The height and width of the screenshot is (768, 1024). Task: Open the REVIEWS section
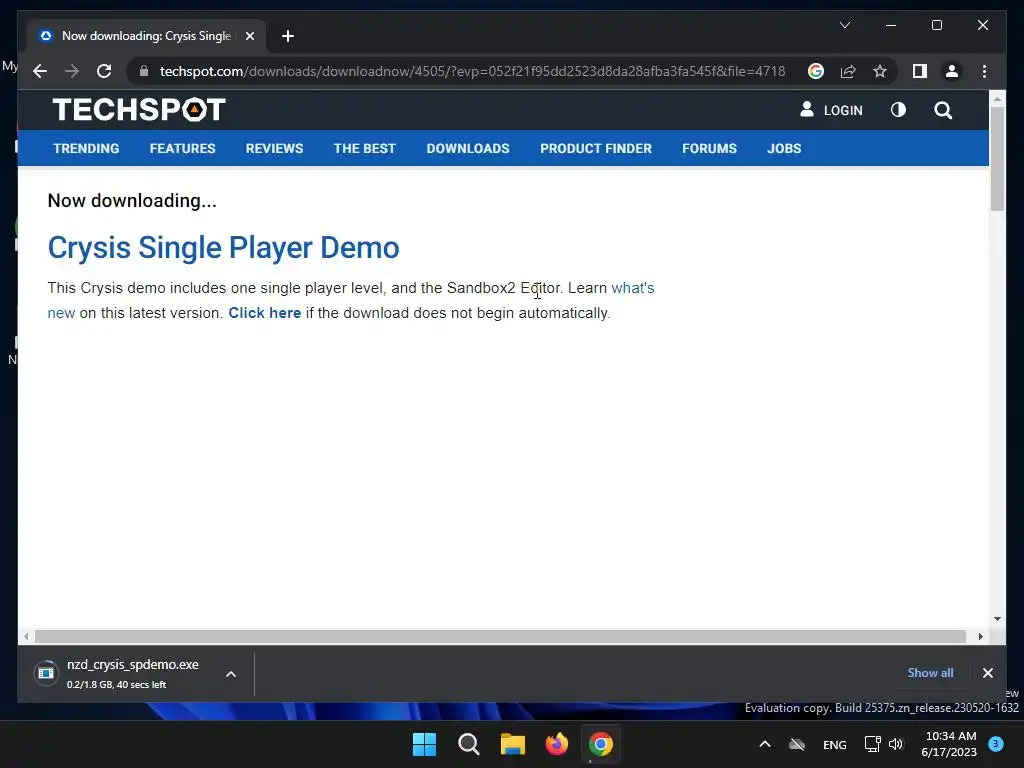[274, 148]
